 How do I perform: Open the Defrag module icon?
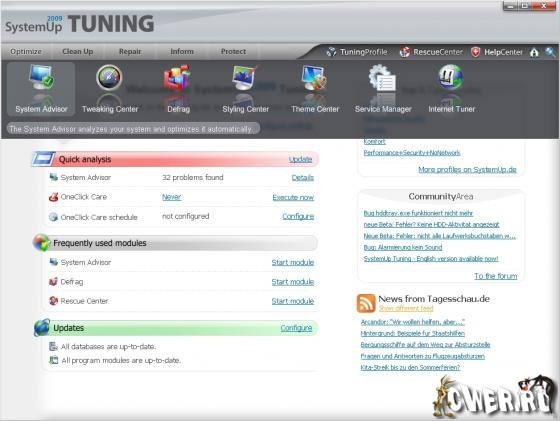point(177,77)
